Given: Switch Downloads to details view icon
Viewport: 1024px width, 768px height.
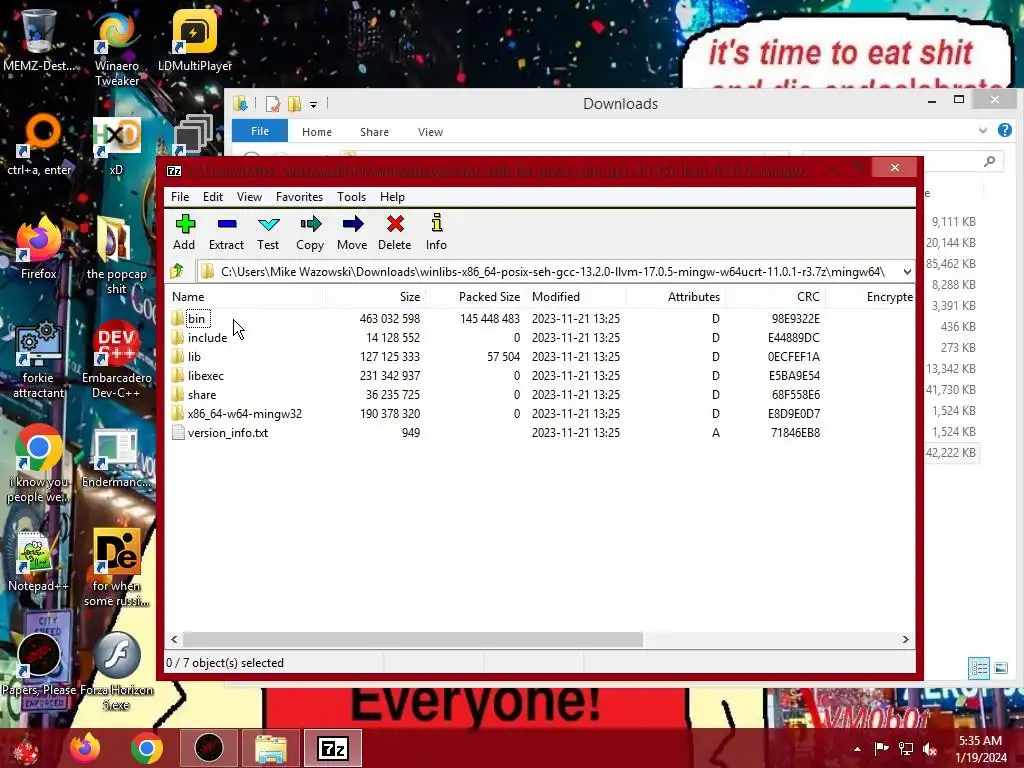Looking at the screenshot, I should [x=979, y=668].
